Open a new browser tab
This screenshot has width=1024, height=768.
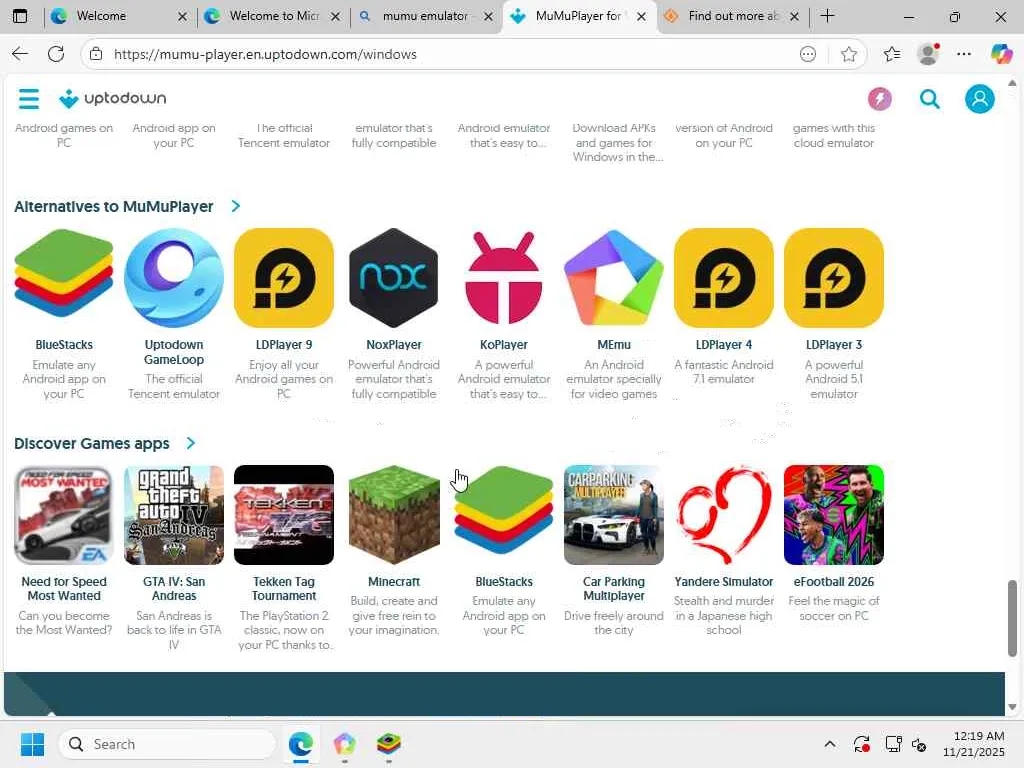click(x=827, y=16)
